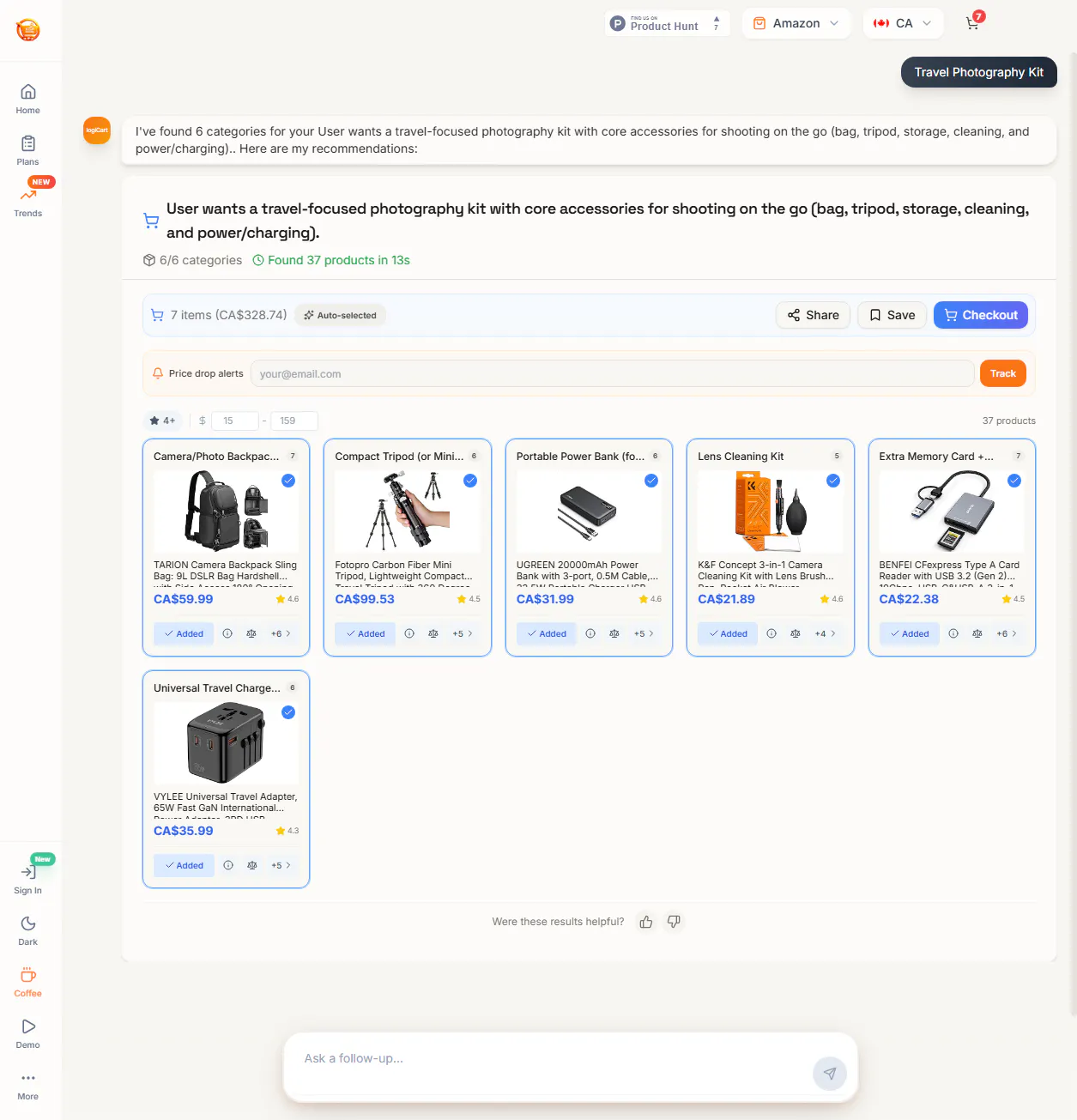This screenshot has width=1077, height=1120.
Task: Toggle the 4+ star rating filter
Action: click(162, 421)
